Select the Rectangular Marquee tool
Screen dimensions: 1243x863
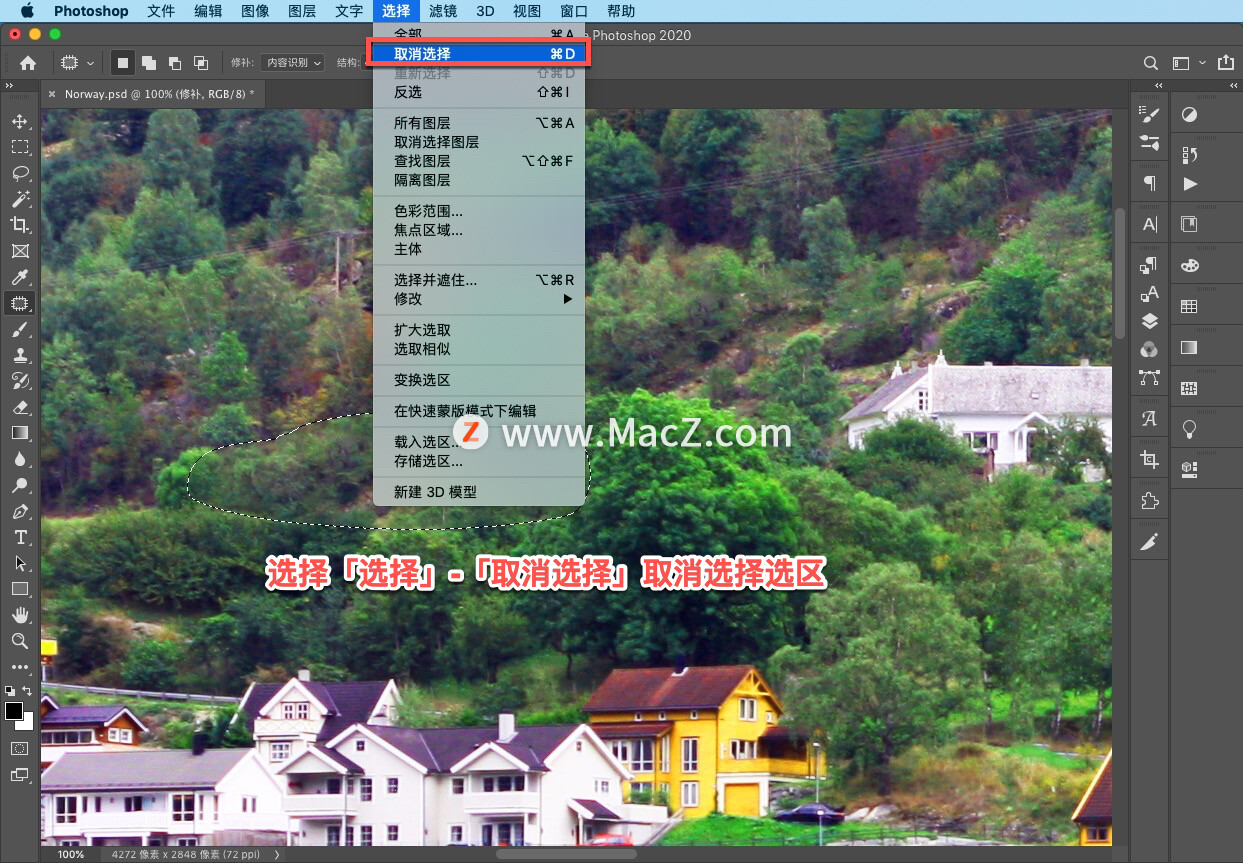pyautogui.click(x=20, y=147)
